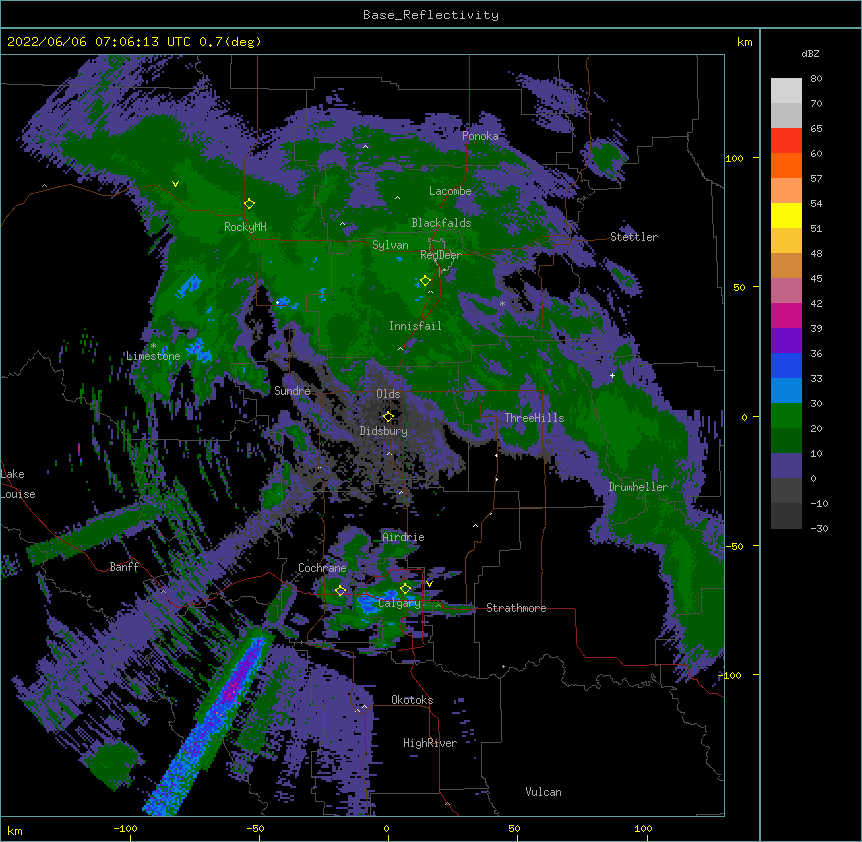Click the Cochrane label
862x842 pixels.
click(322, 568)
